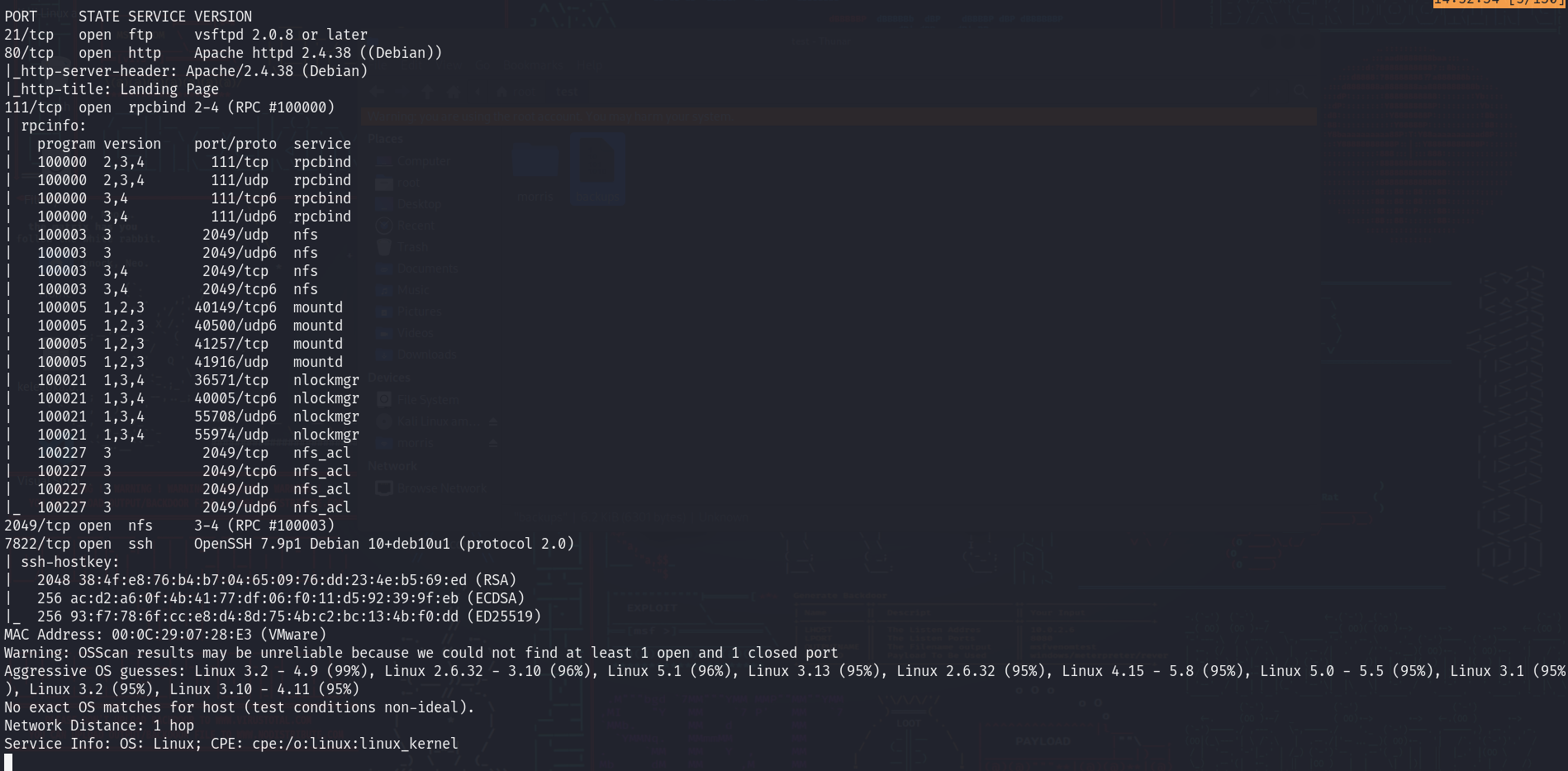Image resolution: width=1568 pixels, height=771 pixels.
Task: Open the Help menu of file manager
Action: pyautogui.click(x=589, y=65)
